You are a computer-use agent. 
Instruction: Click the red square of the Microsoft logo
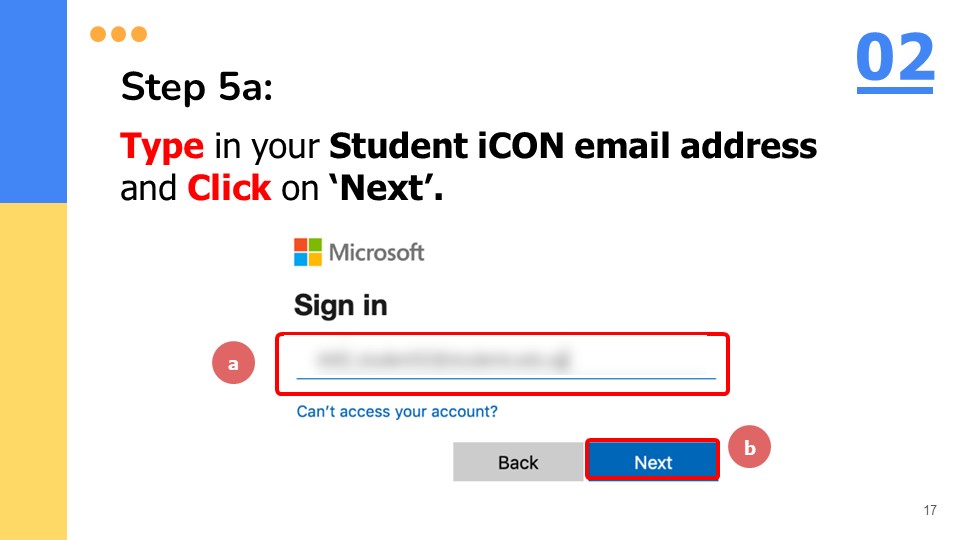pyautogui.click(x=301, y=245)
